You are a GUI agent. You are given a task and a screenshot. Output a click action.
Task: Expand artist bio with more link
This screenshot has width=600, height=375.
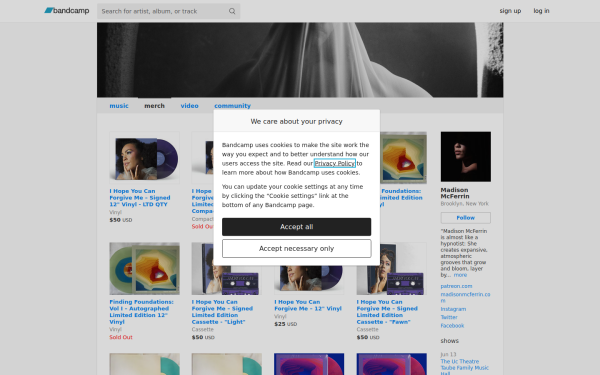click(460, 275)
